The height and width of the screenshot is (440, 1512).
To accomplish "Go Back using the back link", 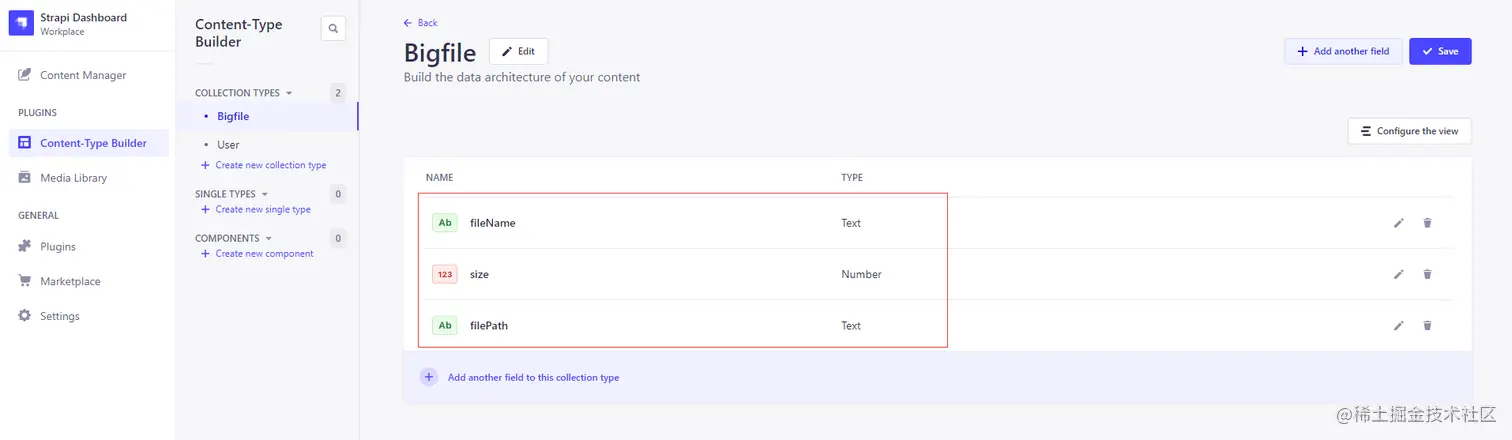I will [421, 23].
